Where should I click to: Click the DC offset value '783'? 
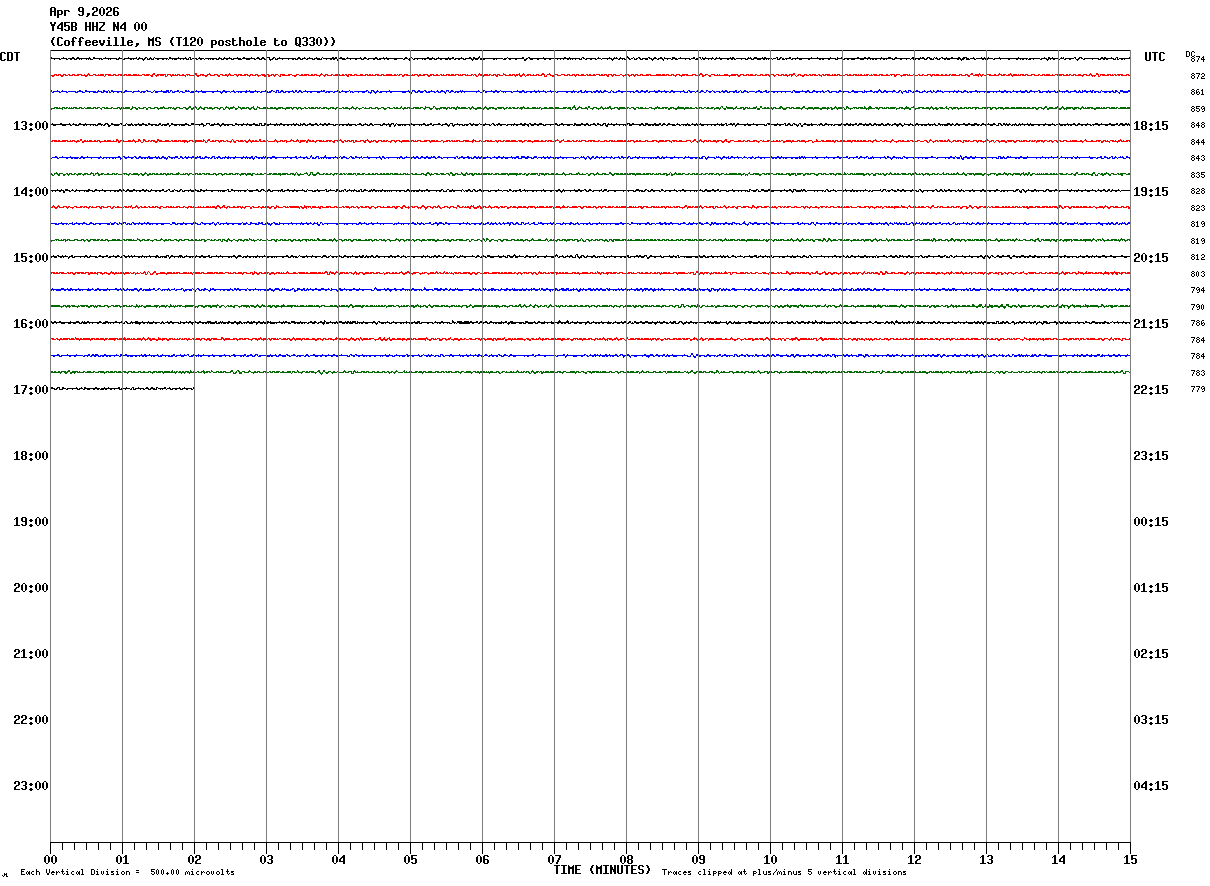1198,373
